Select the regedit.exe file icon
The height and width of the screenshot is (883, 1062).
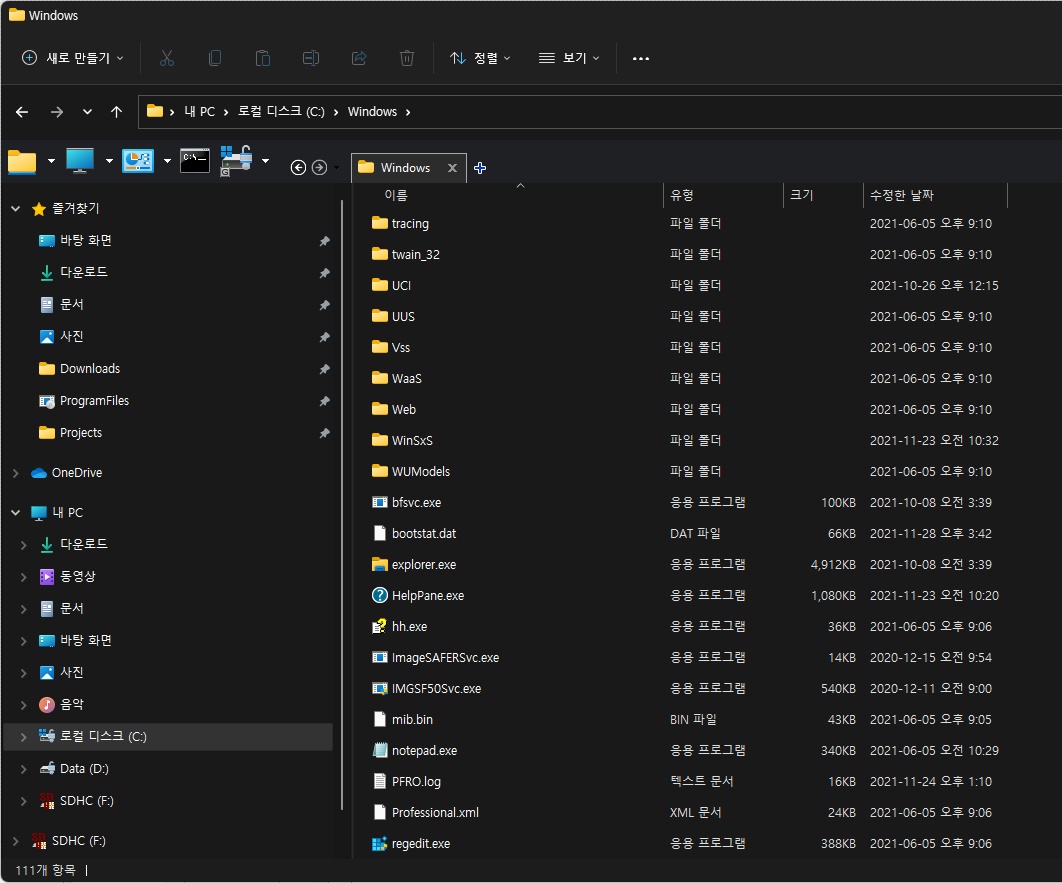point(380,844)
